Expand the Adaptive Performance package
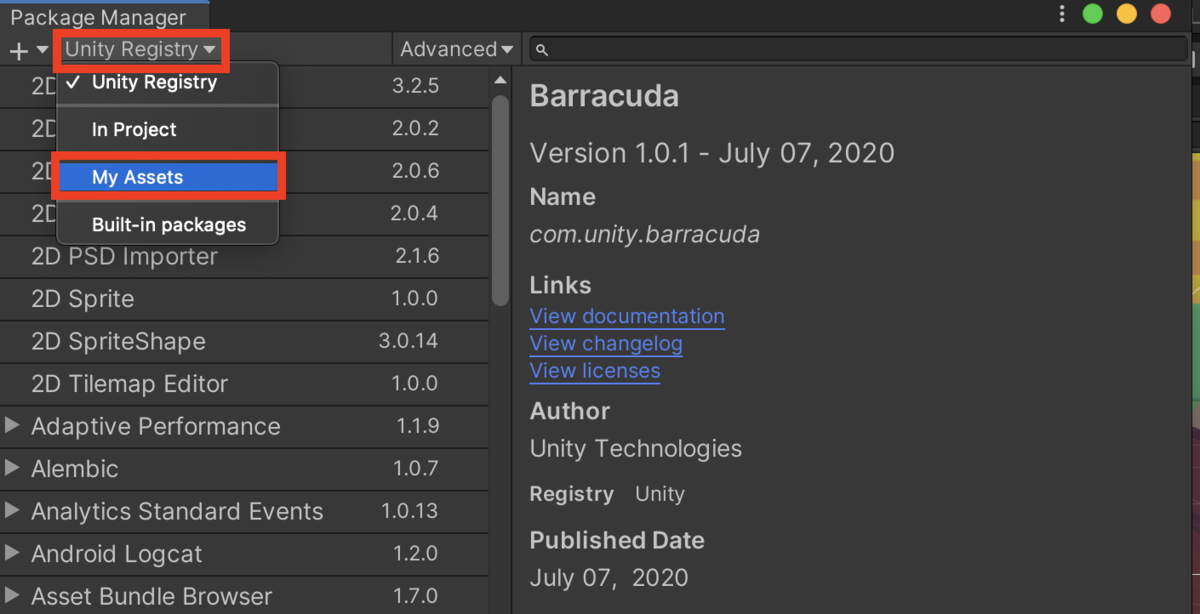 [12, 426]
